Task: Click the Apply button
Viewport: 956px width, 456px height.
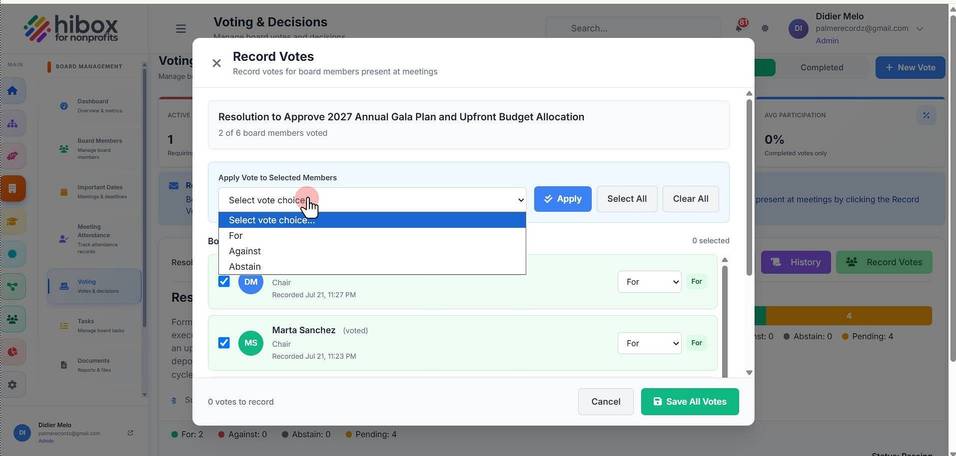Action: click(563, 199)
